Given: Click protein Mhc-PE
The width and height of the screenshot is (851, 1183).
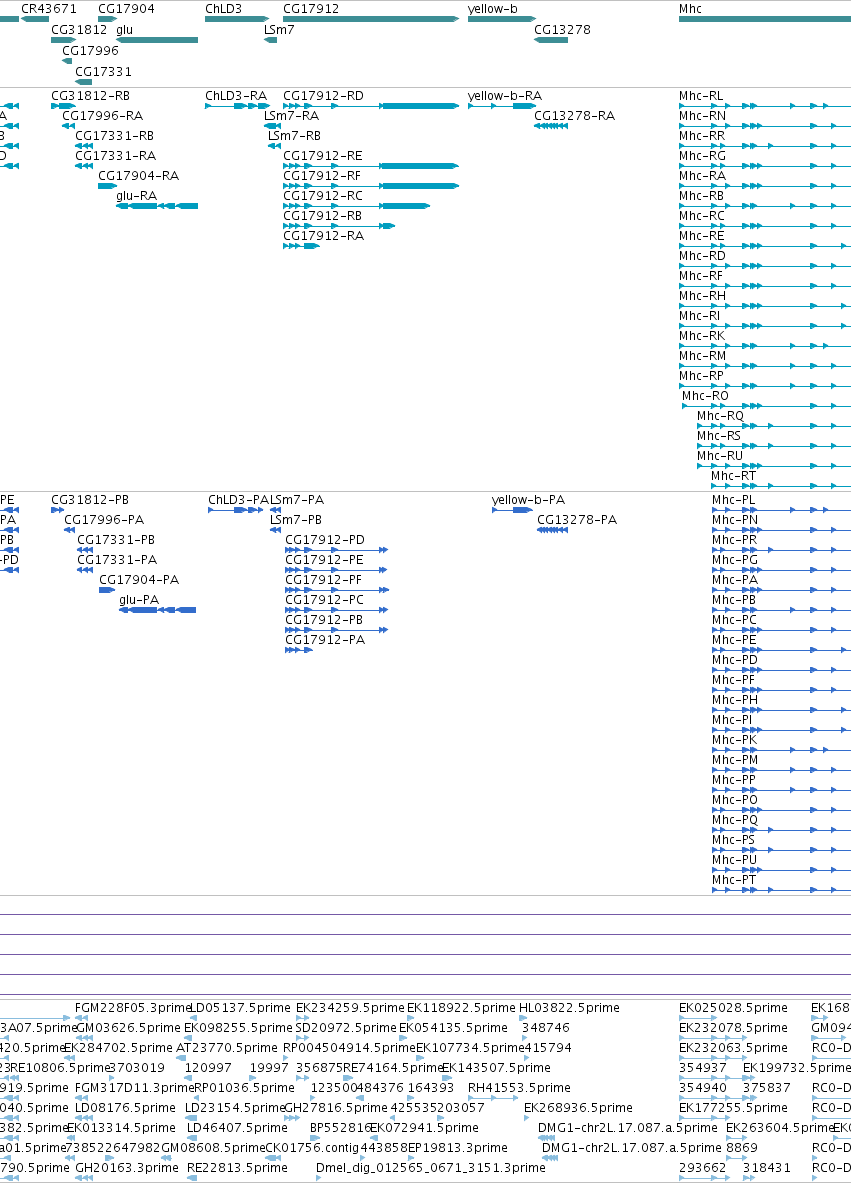Looking at the screenshot, I should pos(734,640).
